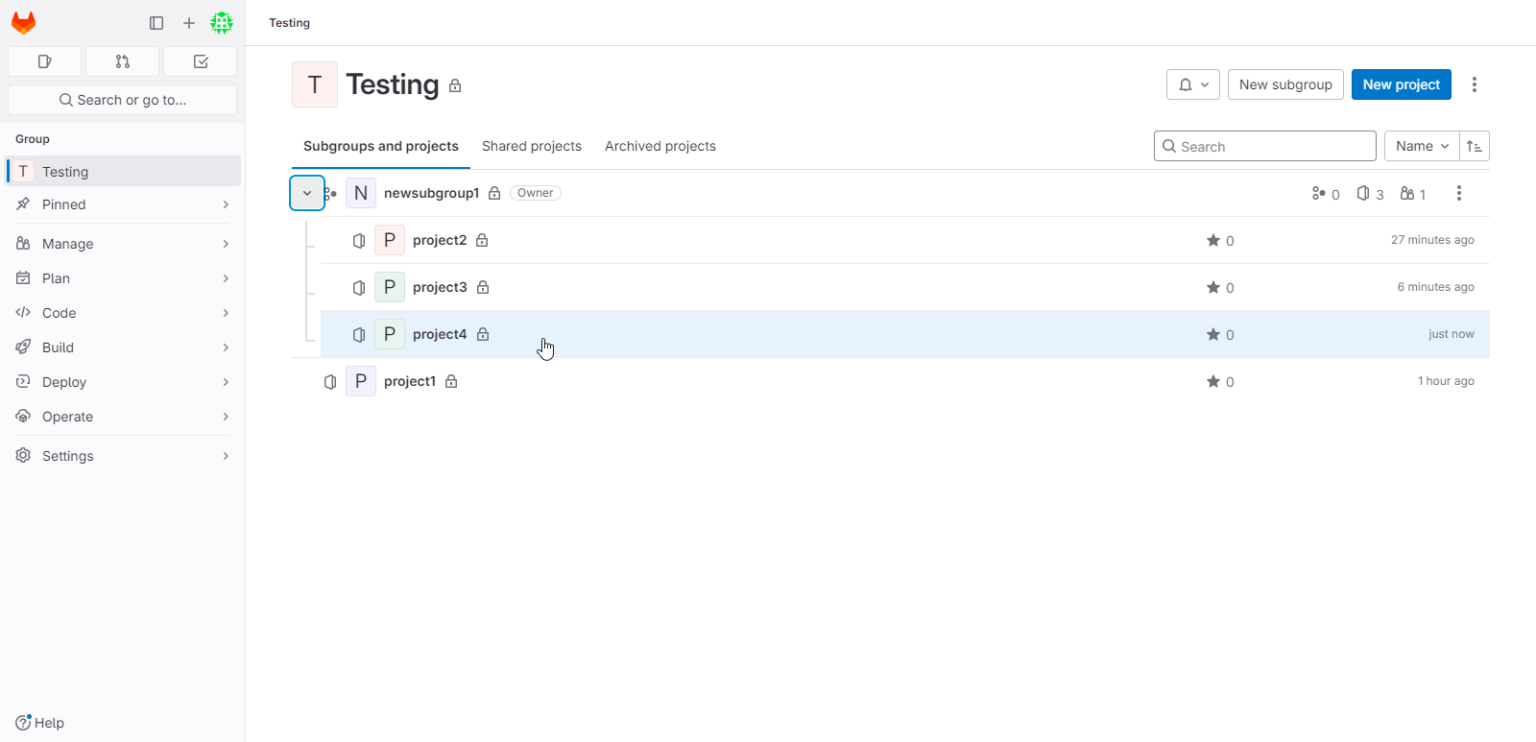Click the project4 P avatar
Image resolution: width=1536 pixels, height=742 pixels.
(x=390, y=334)
